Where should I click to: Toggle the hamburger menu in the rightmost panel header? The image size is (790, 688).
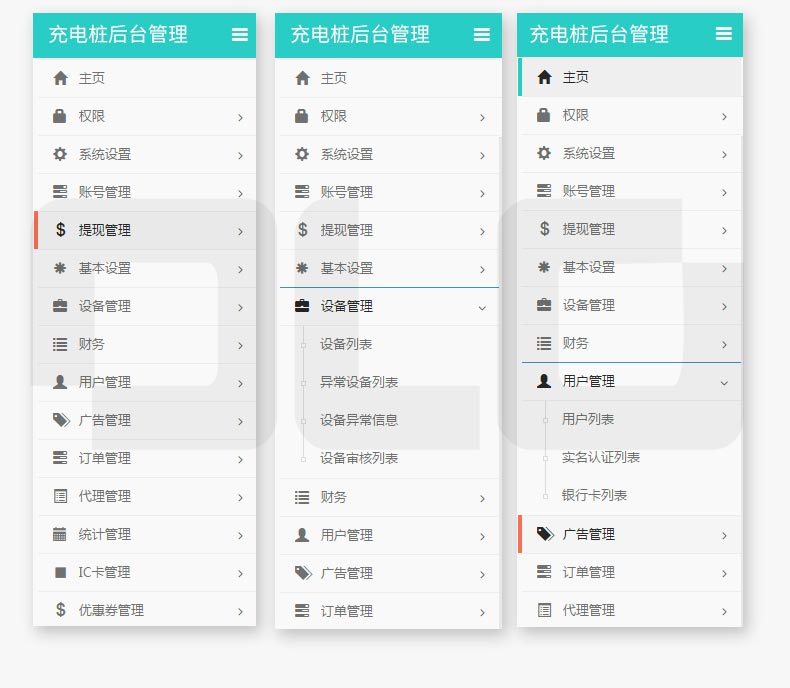(x=724, y=34)
